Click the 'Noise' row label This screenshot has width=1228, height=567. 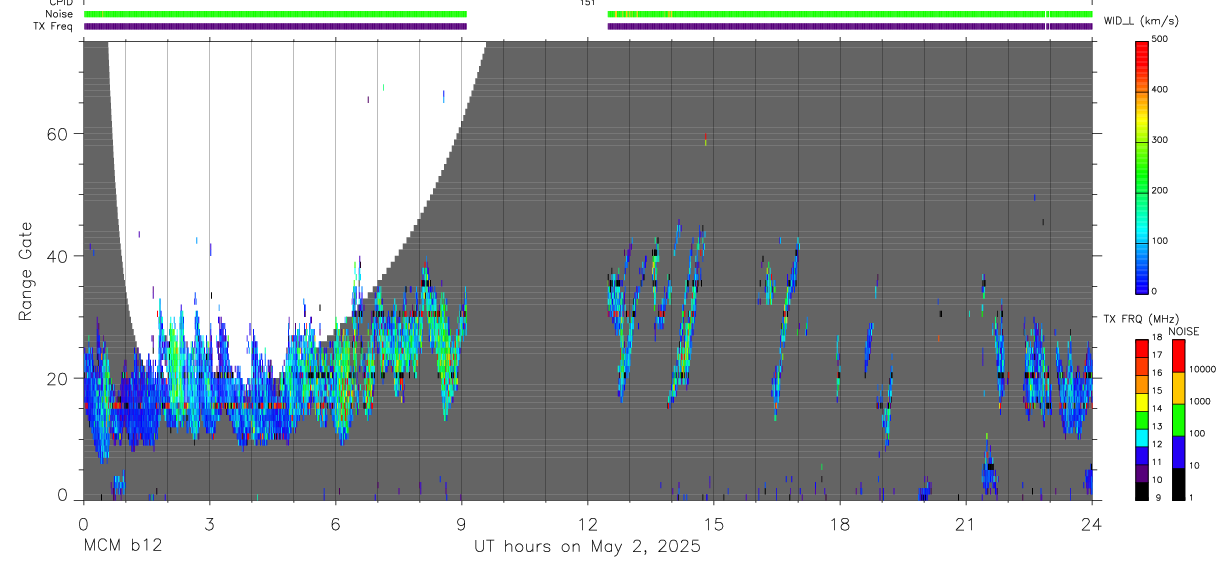61,14
